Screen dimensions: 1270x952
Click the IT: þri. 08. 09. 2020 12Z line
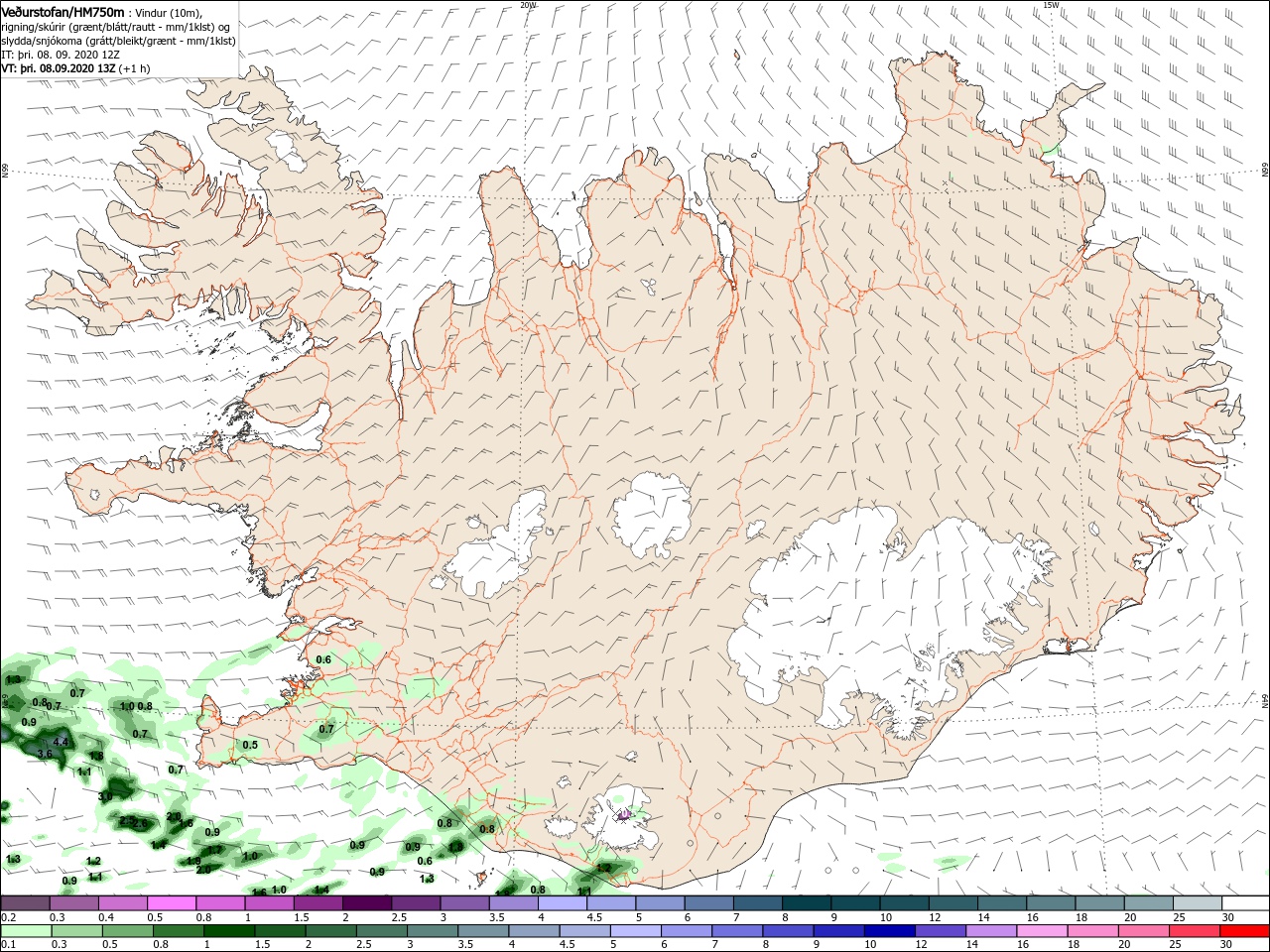coord(61,55)
